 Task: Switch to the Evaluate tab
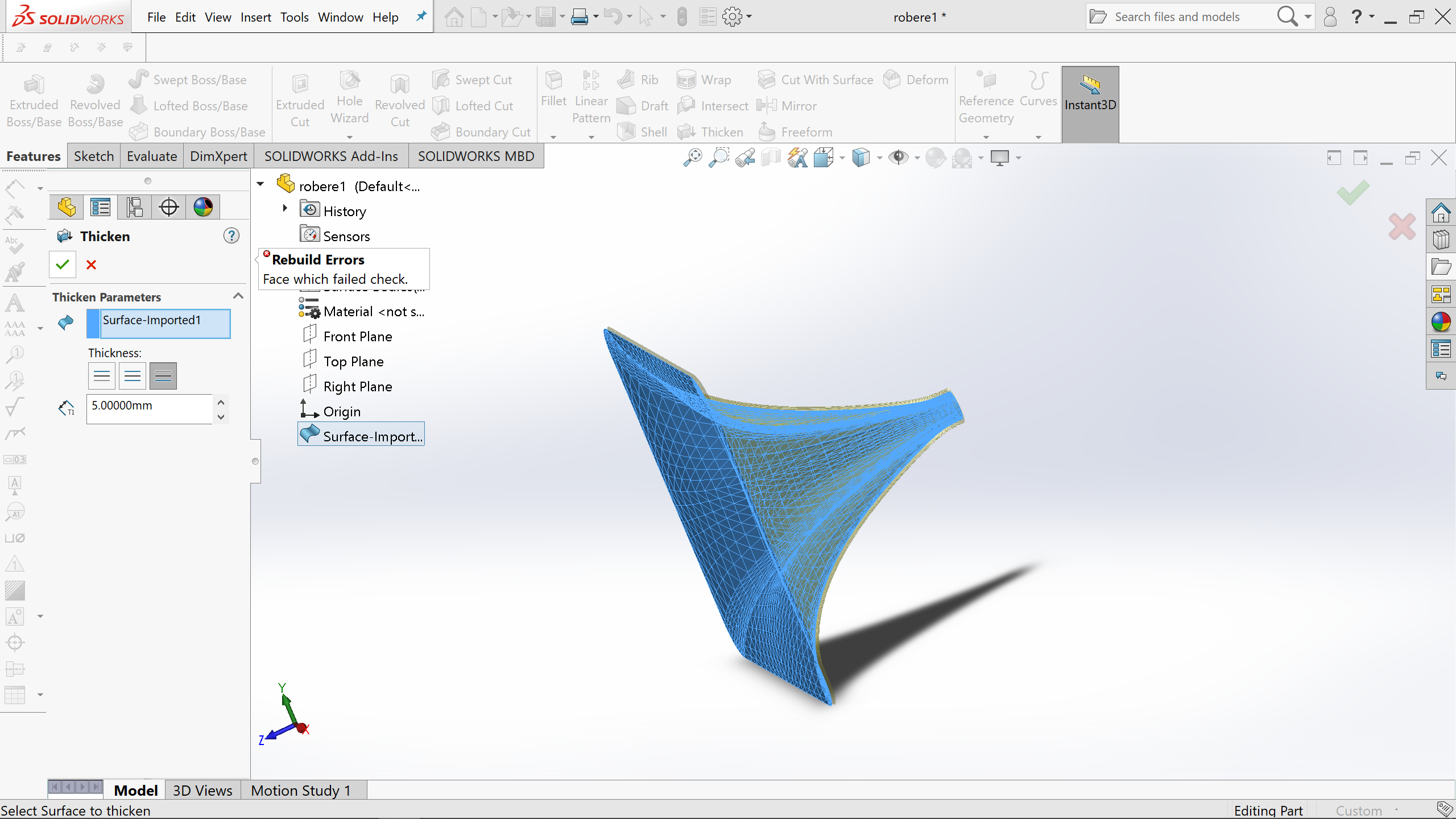point(152,156)
